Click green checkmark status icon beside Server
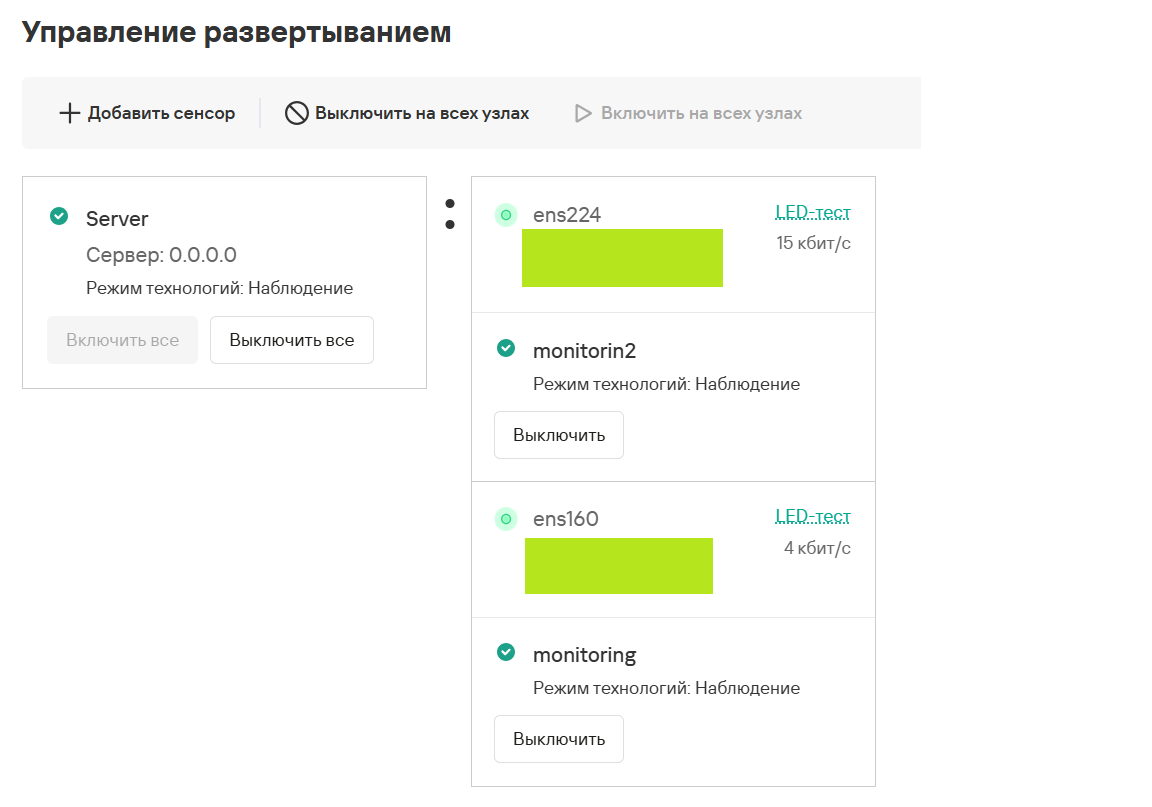Image resolution: width=1152 pixels, height=807 pixels. click(59, 216)
